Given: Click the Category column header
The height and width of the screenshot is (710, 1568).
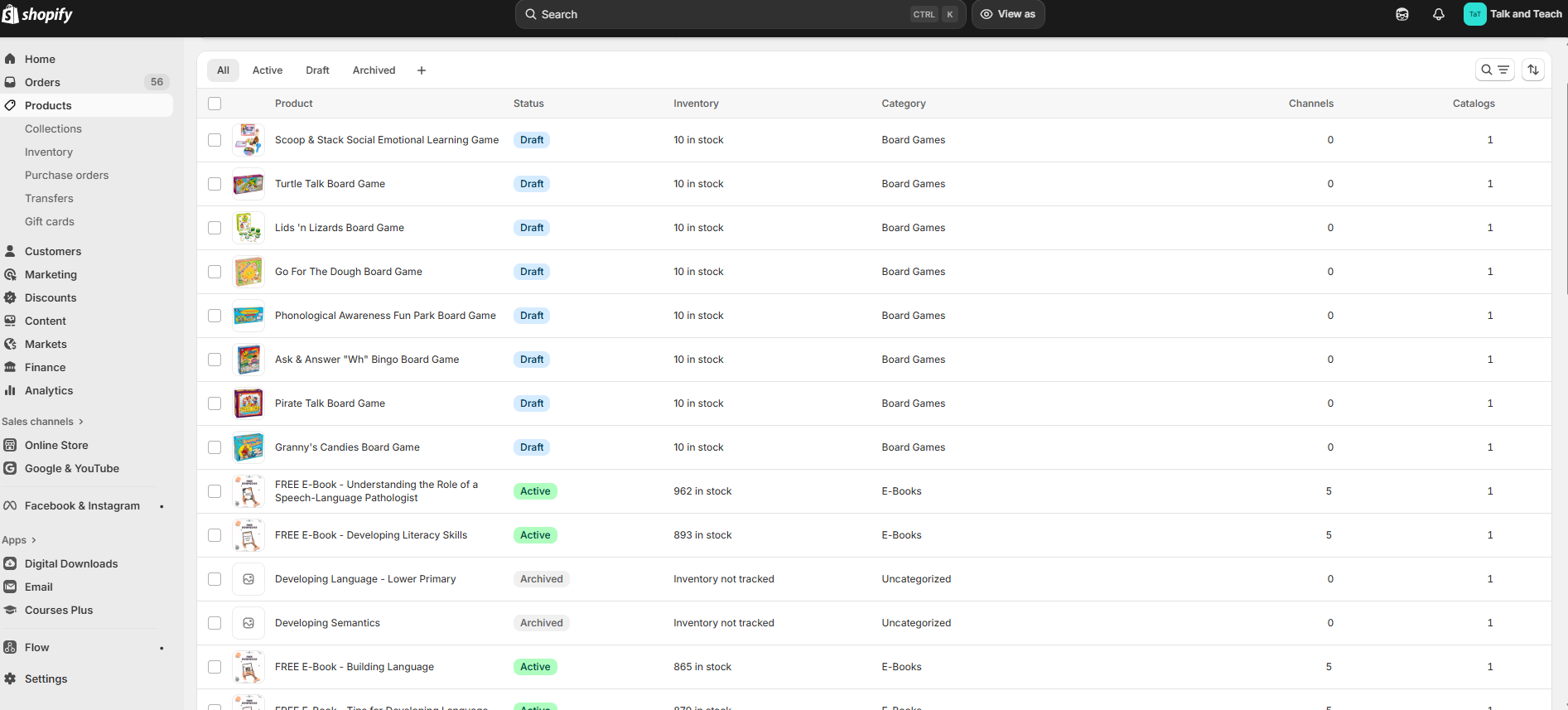Looking at the screenshot, I should pyautogui.click(x=904, y=104).
